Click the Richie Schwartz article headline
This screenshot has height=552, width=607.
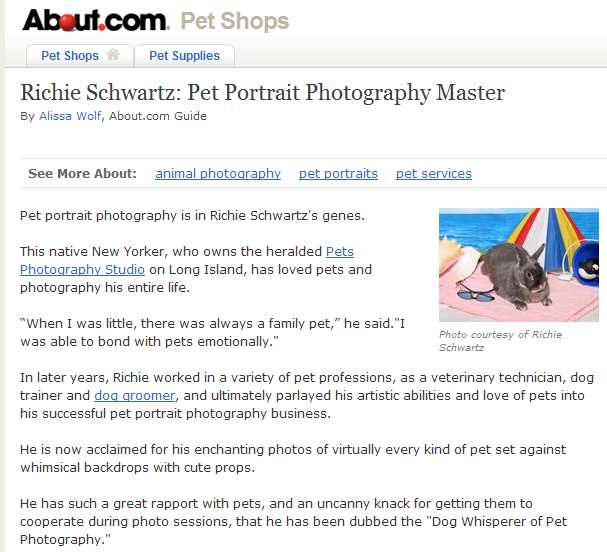[x=262, y=93]
